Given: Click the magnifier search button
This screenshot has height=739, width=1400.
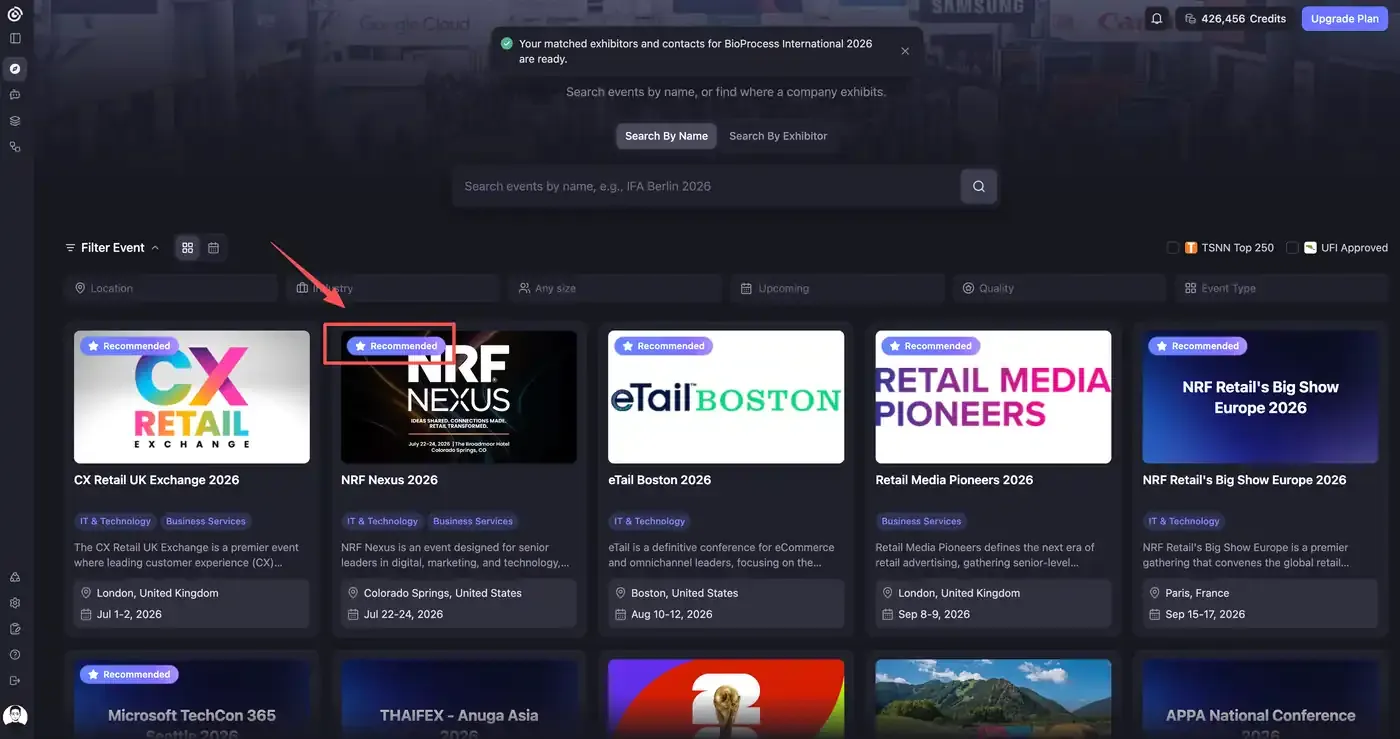Looking at the screenshot, I should (979, 186).
